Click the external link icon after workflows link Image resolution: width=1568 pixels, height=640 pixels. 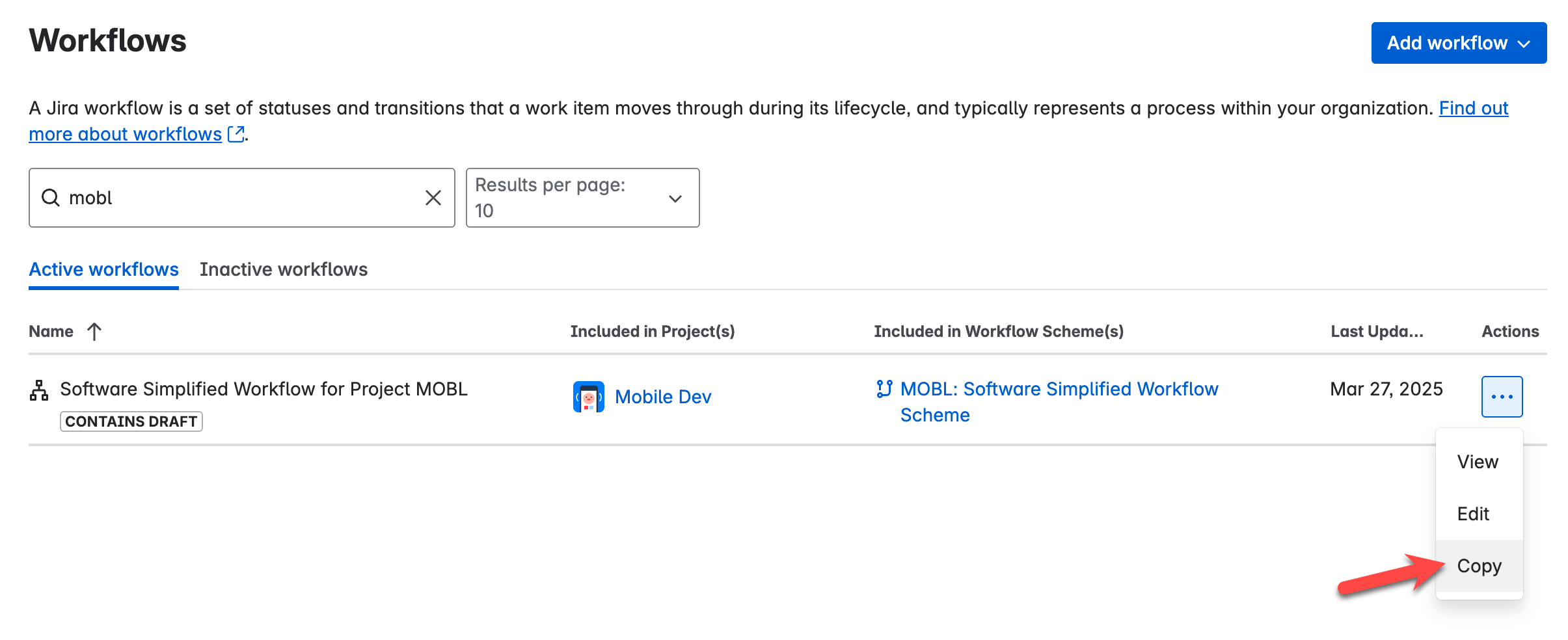tap(237, 133)
